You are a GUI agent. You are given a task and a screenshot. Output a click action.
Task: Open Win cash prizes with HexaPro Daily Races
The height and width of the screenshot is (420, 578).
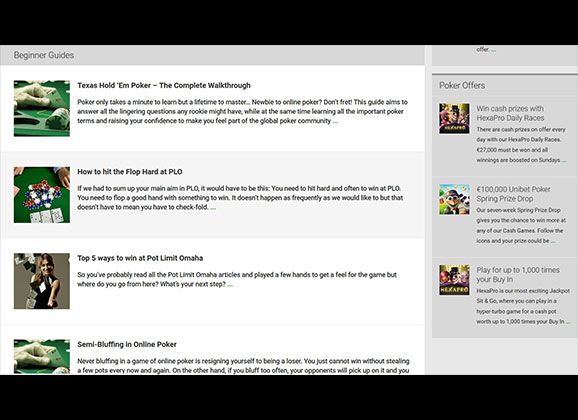tap(510, 113)
